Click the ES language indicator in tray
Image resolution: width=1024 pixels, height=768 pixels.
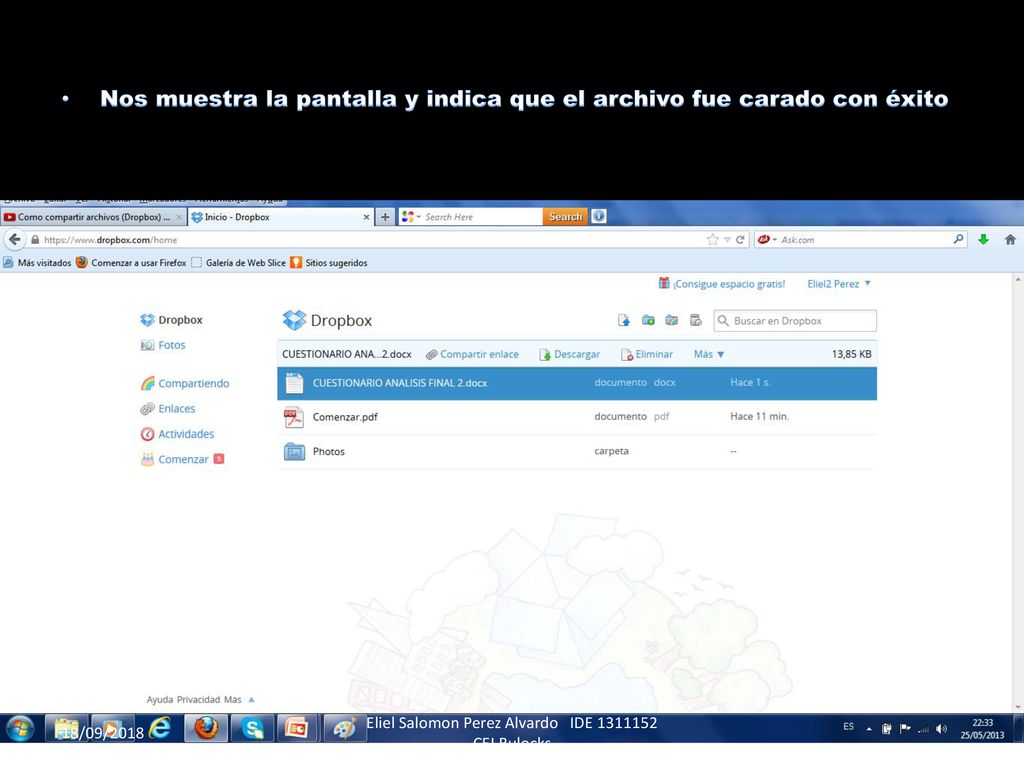(848, 726)
